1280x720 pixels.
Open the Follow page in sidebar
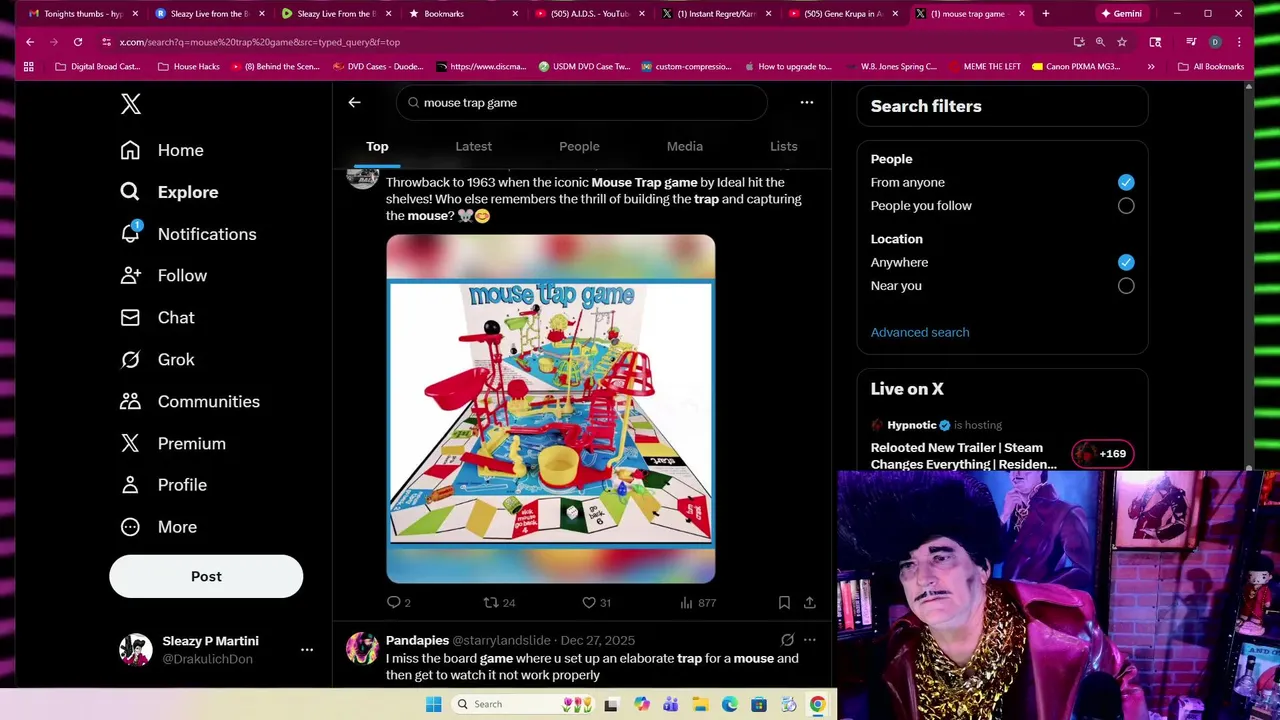pyautogui.click(x=163, y=276)
